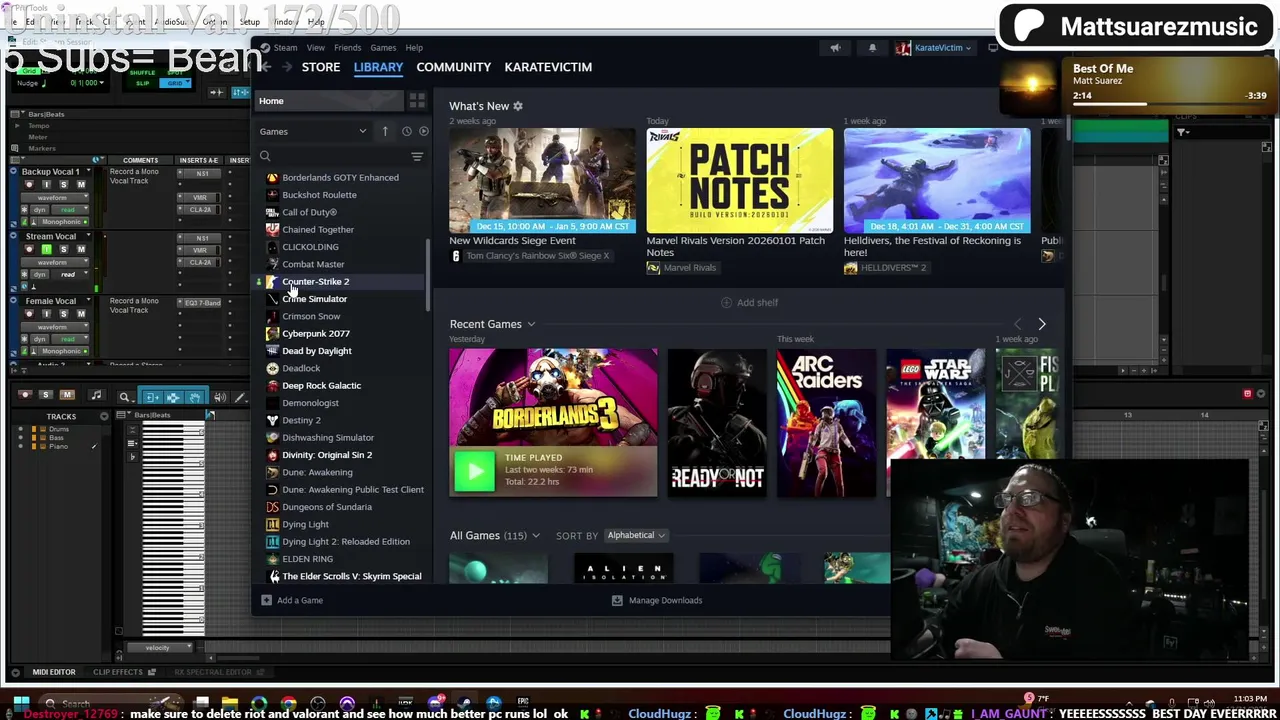Mute the Backup Vocal 1 track in Pro Tools
Image resolution: width=1280 pixels, height=720 pixels.
pos(81,185)
